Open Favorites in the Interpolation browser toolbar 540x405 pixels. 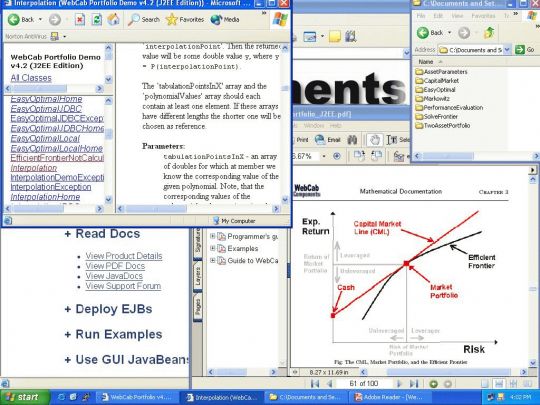click(x=185, y=20)
